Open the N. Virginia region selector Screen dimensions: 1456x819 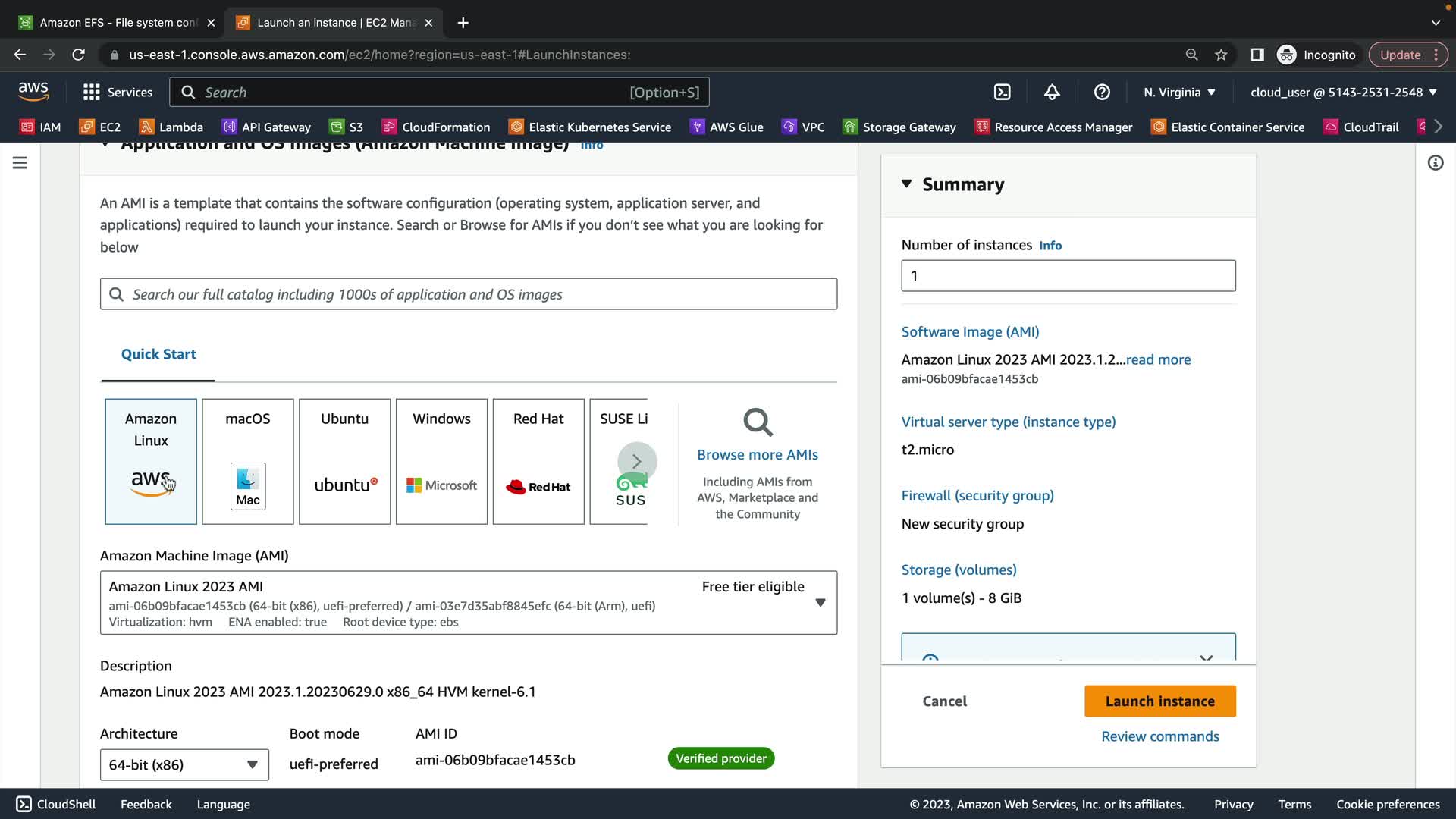[1179, 92]
